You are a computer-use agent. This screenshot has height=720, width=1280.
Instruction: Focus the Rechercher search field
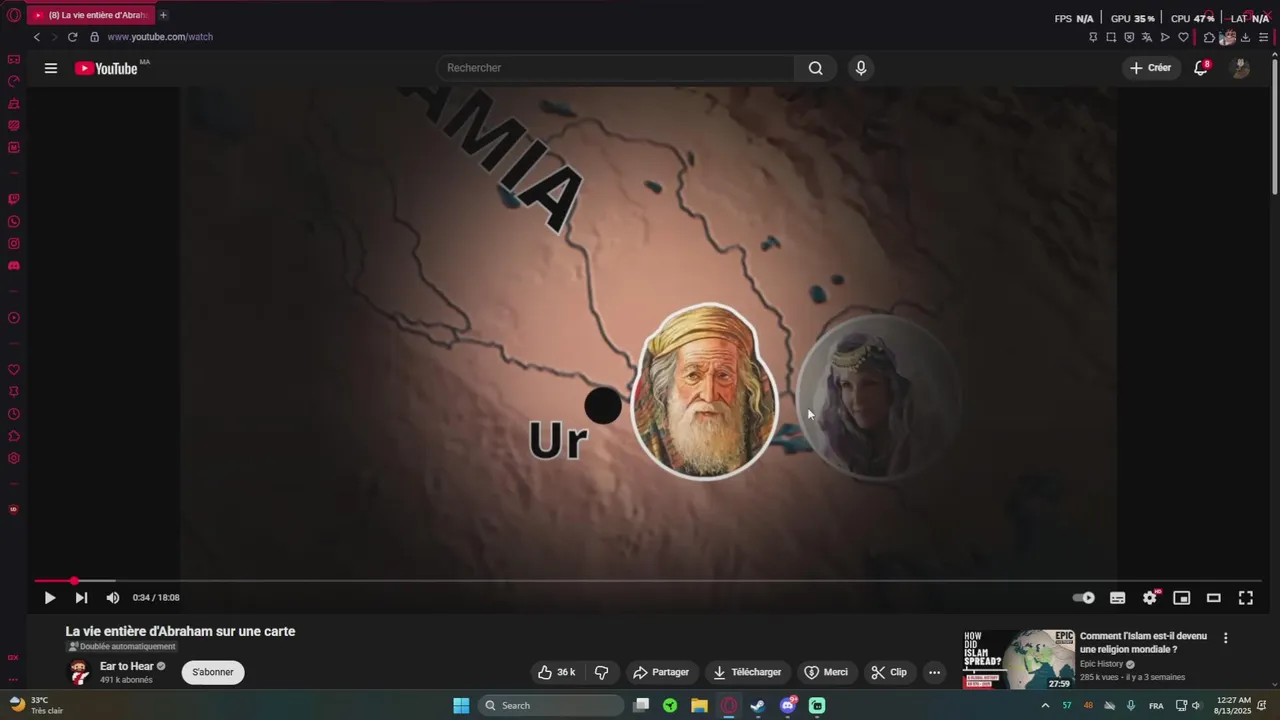coord(616,68)
